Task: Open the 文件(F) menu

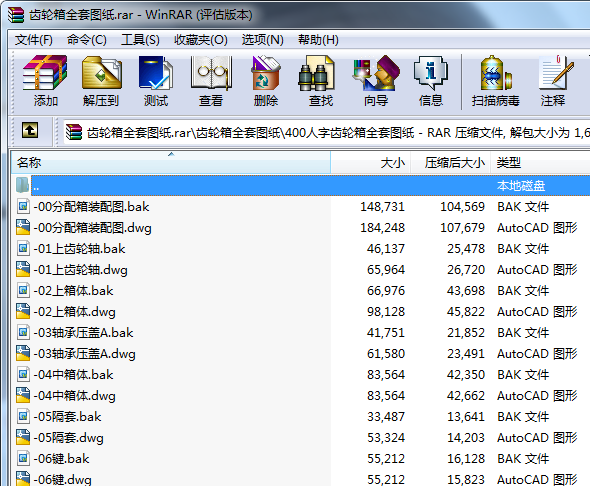Action: tap(33, 39)
